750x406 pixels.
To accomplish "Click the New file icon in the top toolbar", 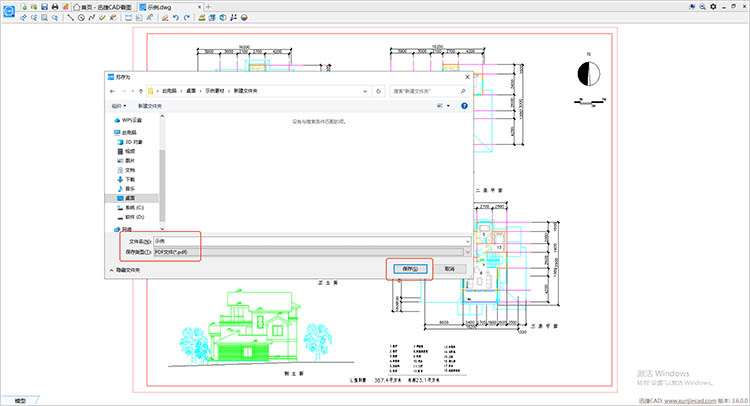I will click(x=24, y=7).
